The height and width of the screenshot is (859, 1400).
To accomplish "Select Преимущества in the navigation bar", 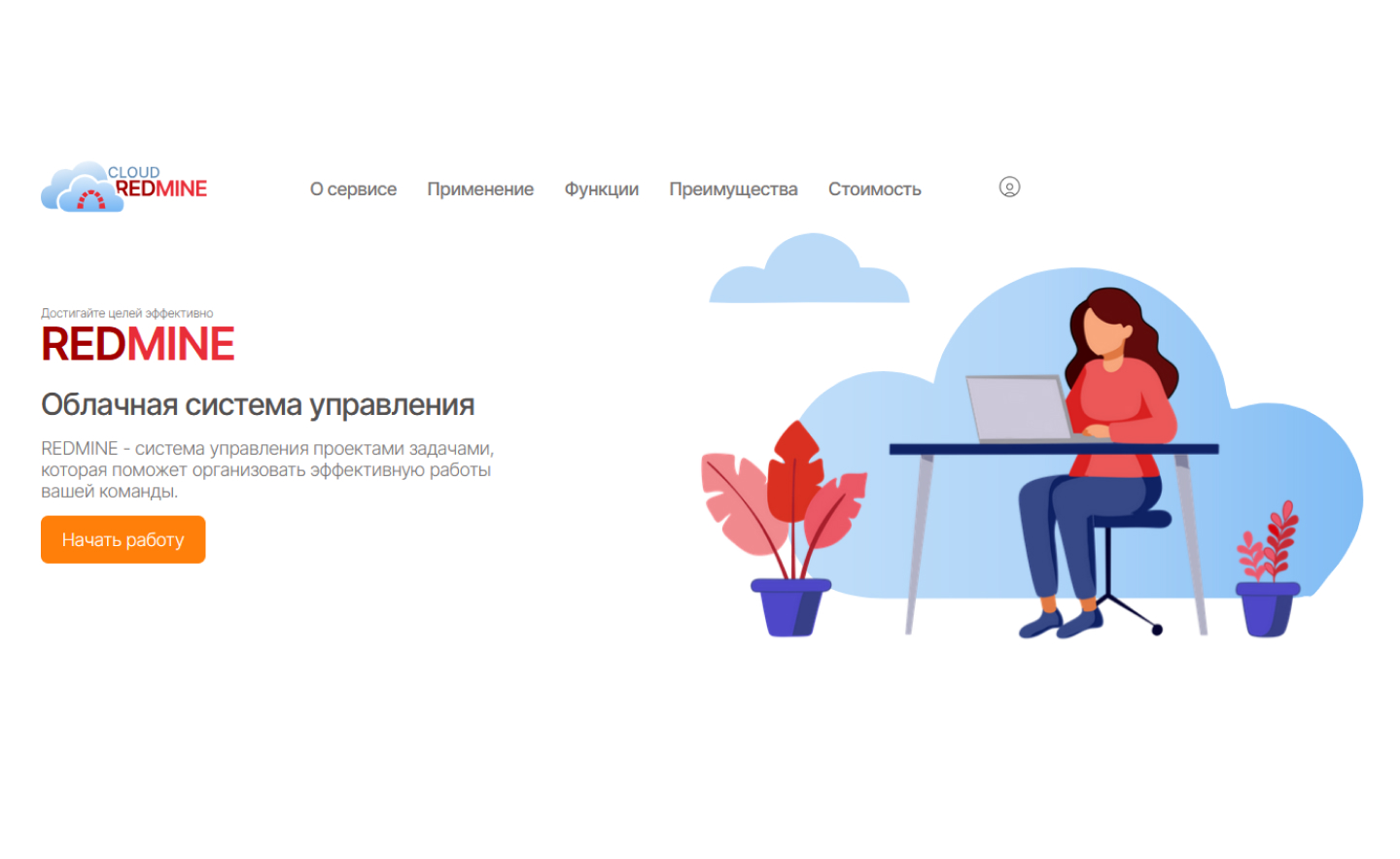I will tap(733, 189).
